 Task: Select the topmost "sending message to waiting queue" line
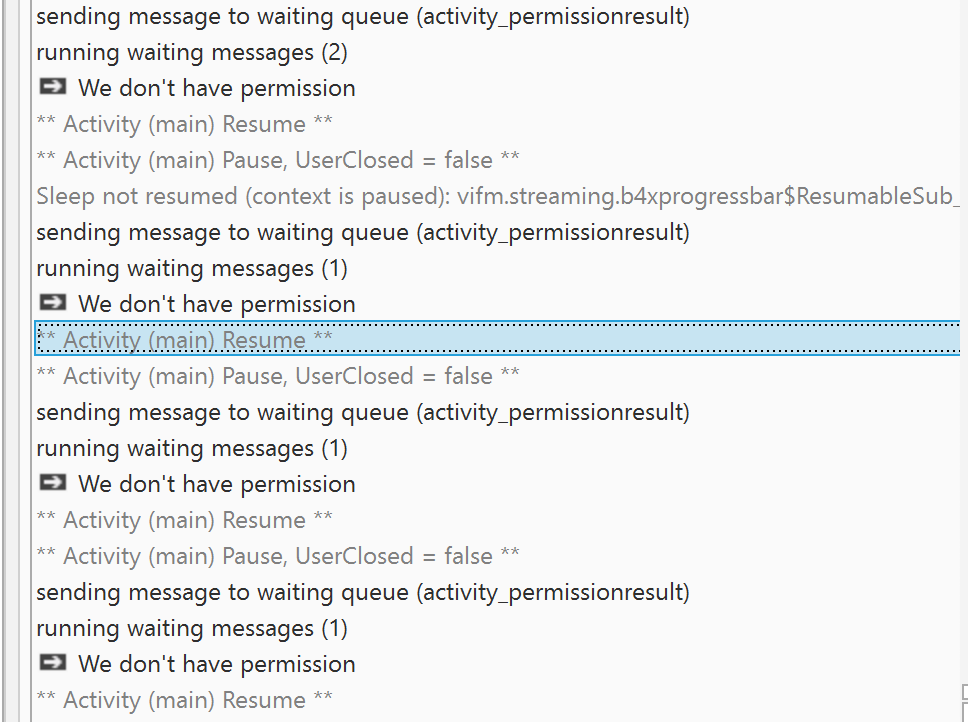(363, 16)
